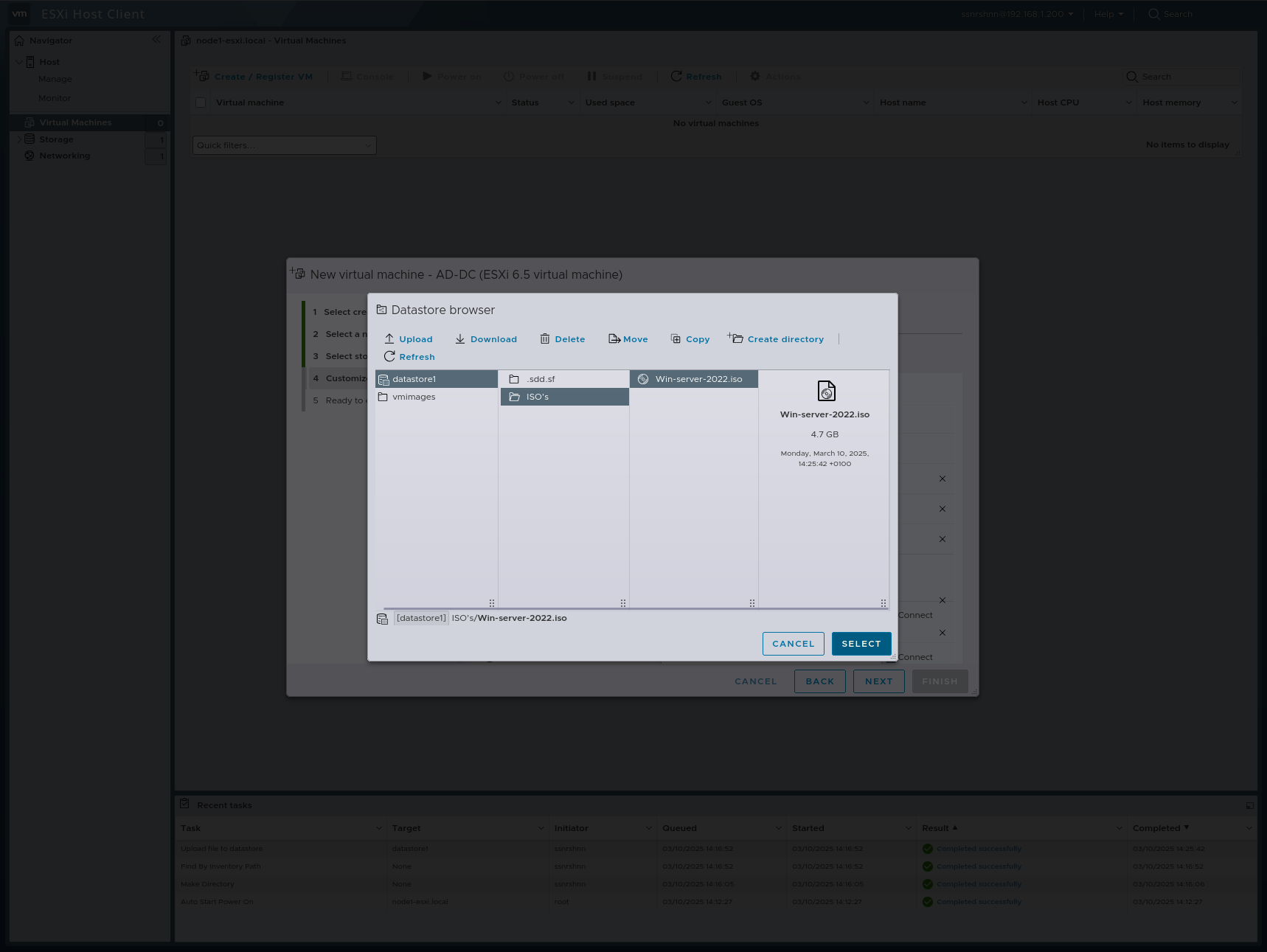
Task: Expand the Storage tree item in Navigator
Action: [x=18, y=139]
